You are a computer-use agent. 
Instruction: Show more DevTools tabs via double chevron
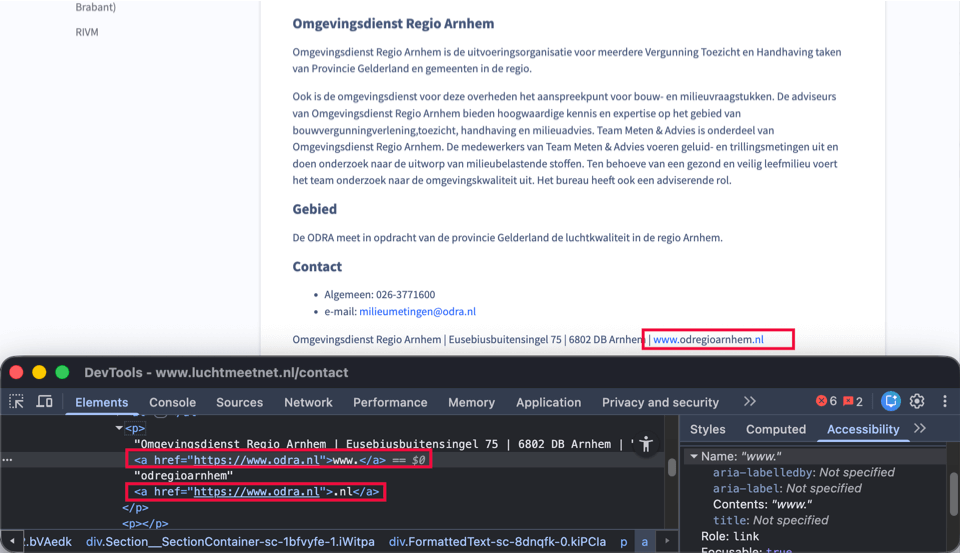coord(749,401)
